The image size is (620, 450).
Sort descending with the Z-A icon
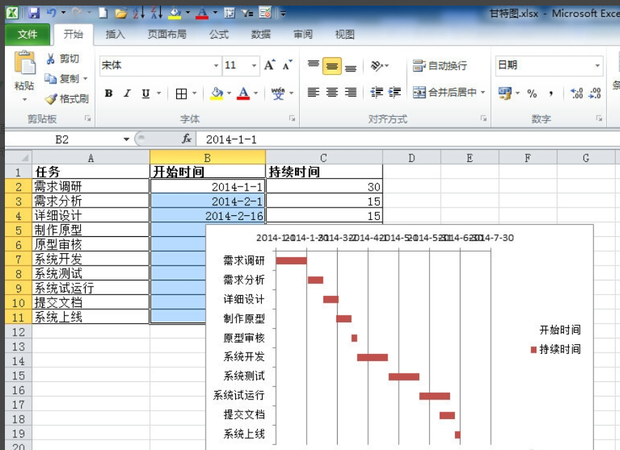point(157,13)
